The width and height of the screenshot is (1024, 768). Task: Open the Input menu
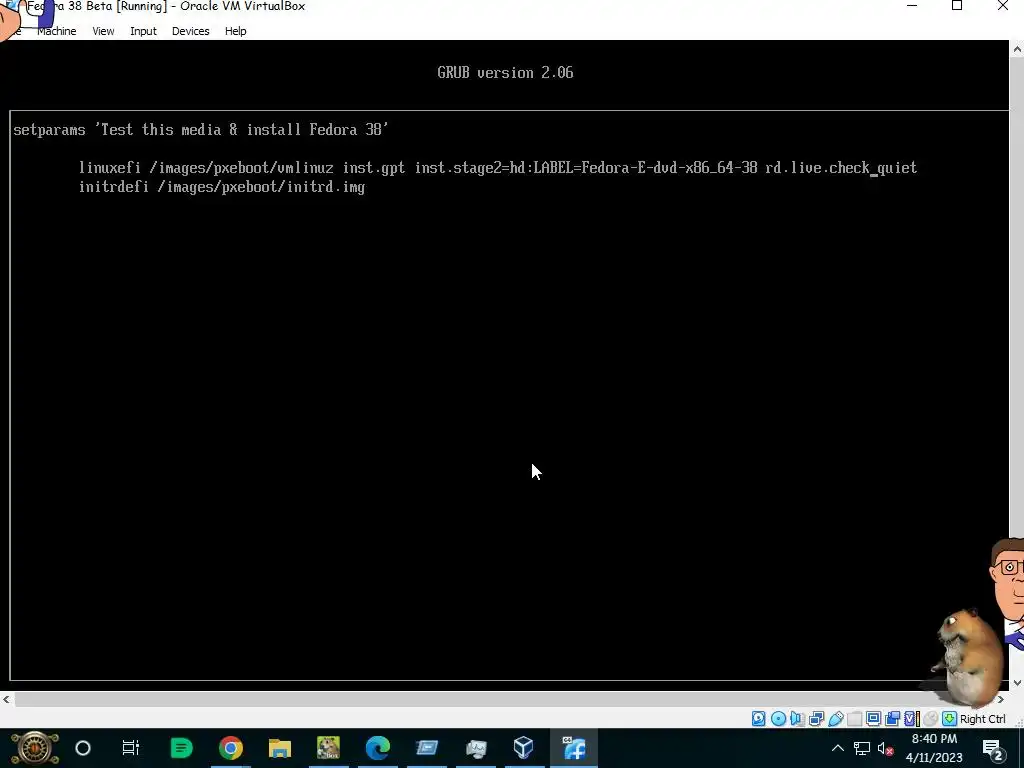click(143, 31)
